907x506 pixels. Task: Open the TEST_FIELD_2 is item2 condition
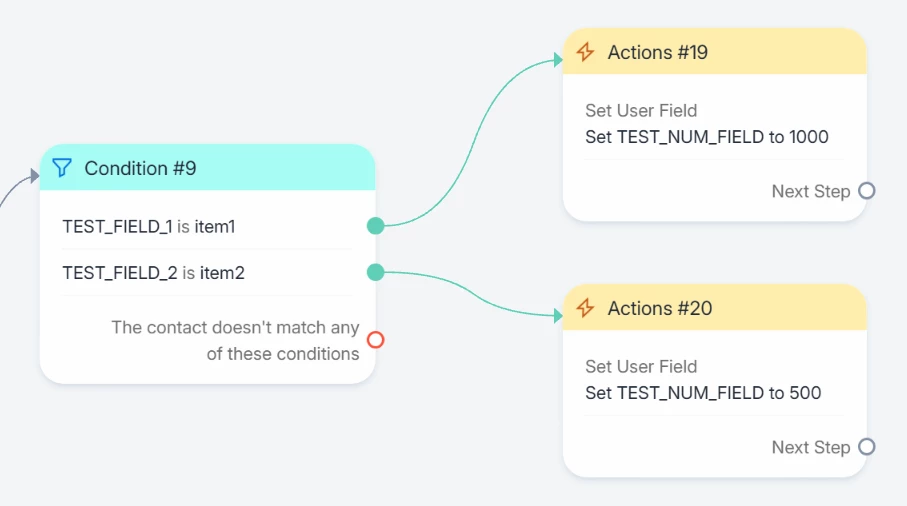pos(153,272)
